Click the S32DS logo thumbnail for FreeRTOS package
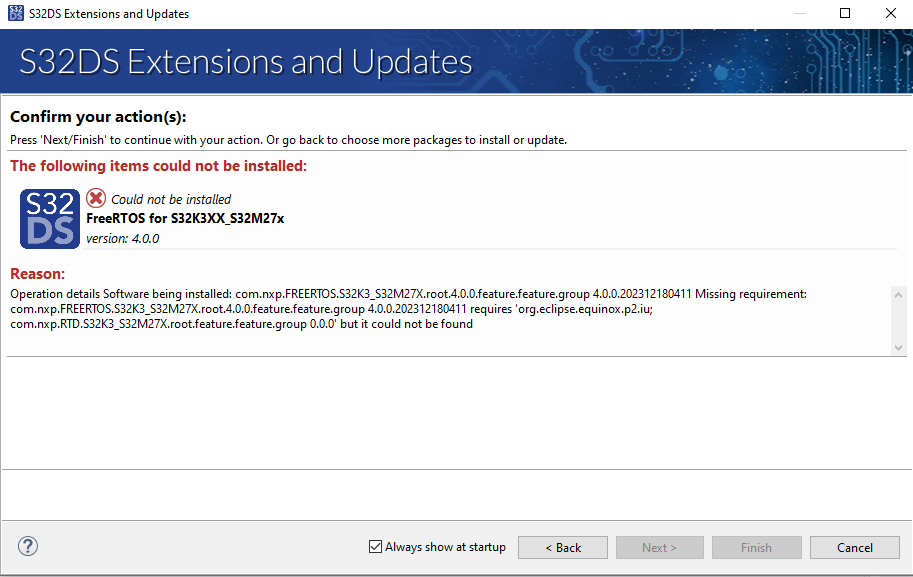Screen dimensions: 913x577 pyautogui.click(x=49, y=218)
